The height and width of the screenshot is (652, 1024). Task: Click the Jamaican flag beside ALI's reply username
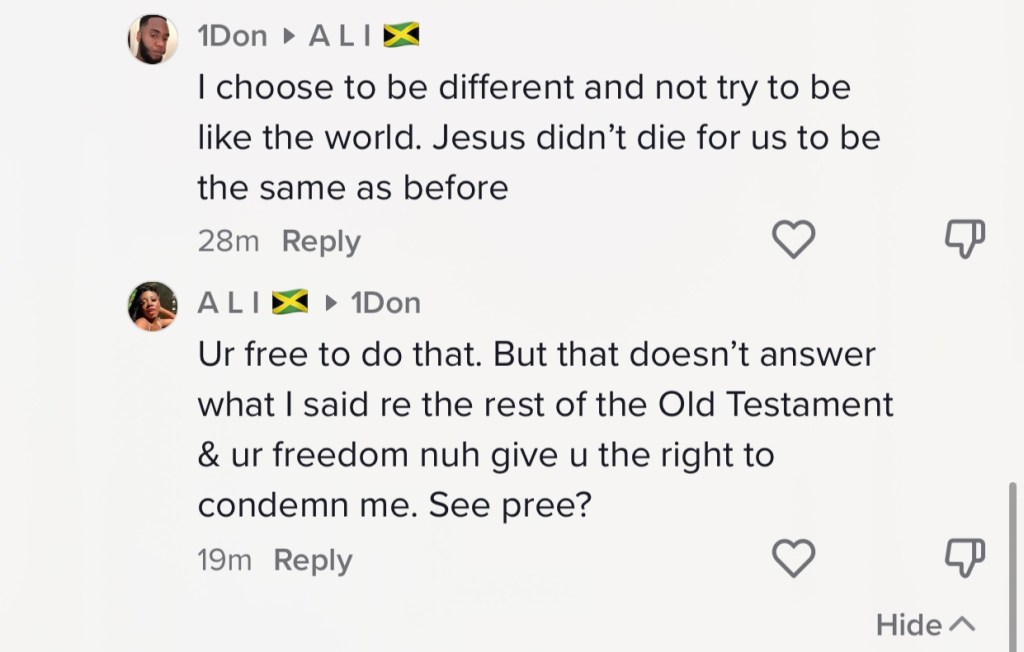click(291, 302)
